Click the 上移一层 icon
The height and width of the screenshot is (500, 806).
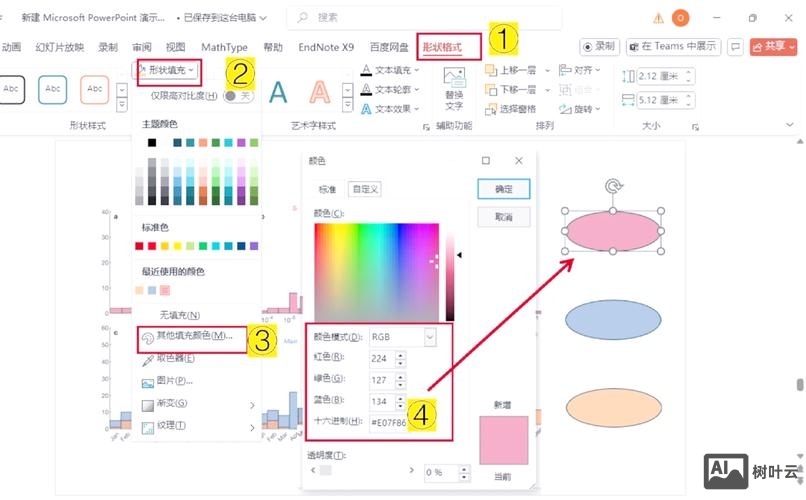point(491,70)
